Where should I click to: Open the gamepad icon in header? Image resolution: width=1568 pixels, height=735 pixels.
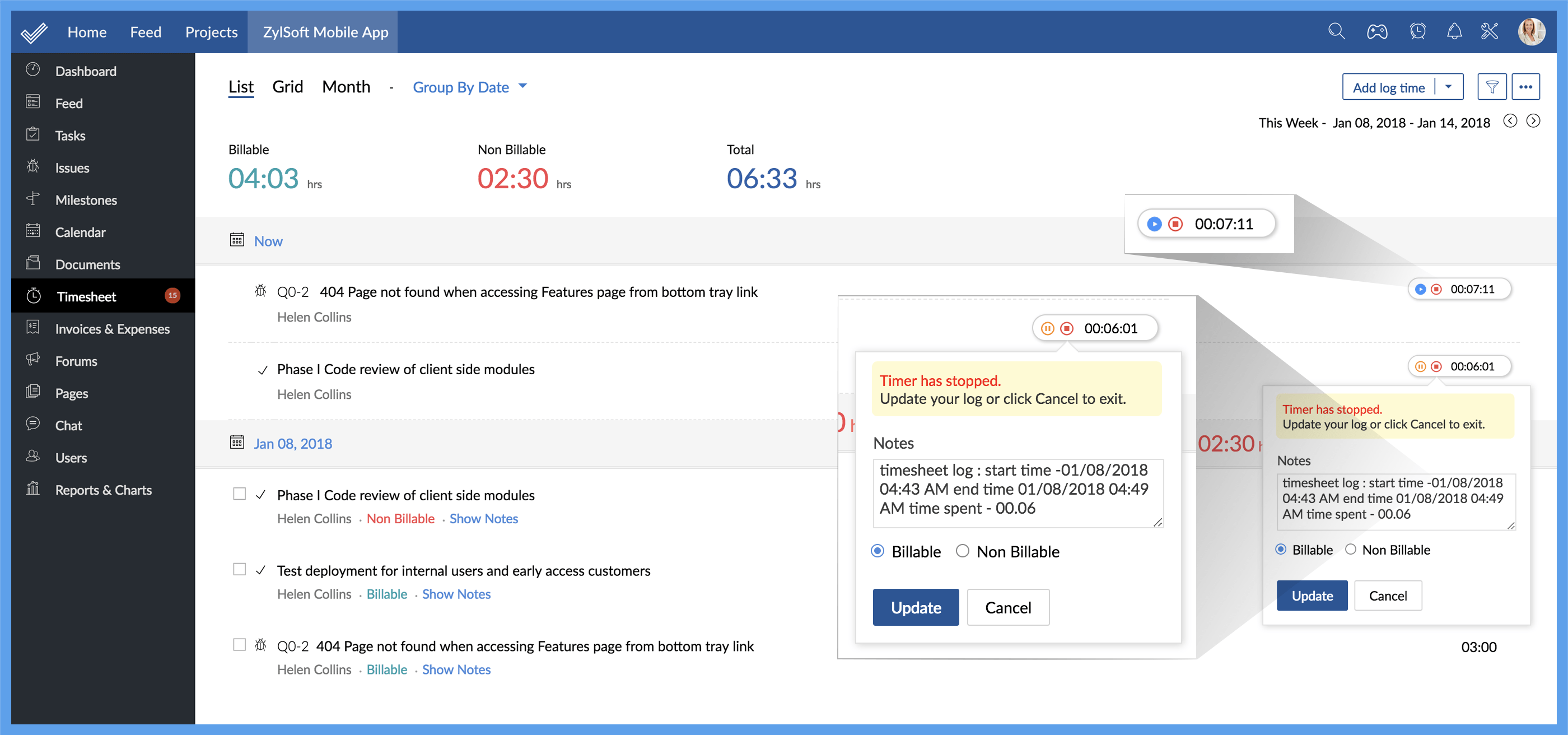click(x=1377, y=31)
